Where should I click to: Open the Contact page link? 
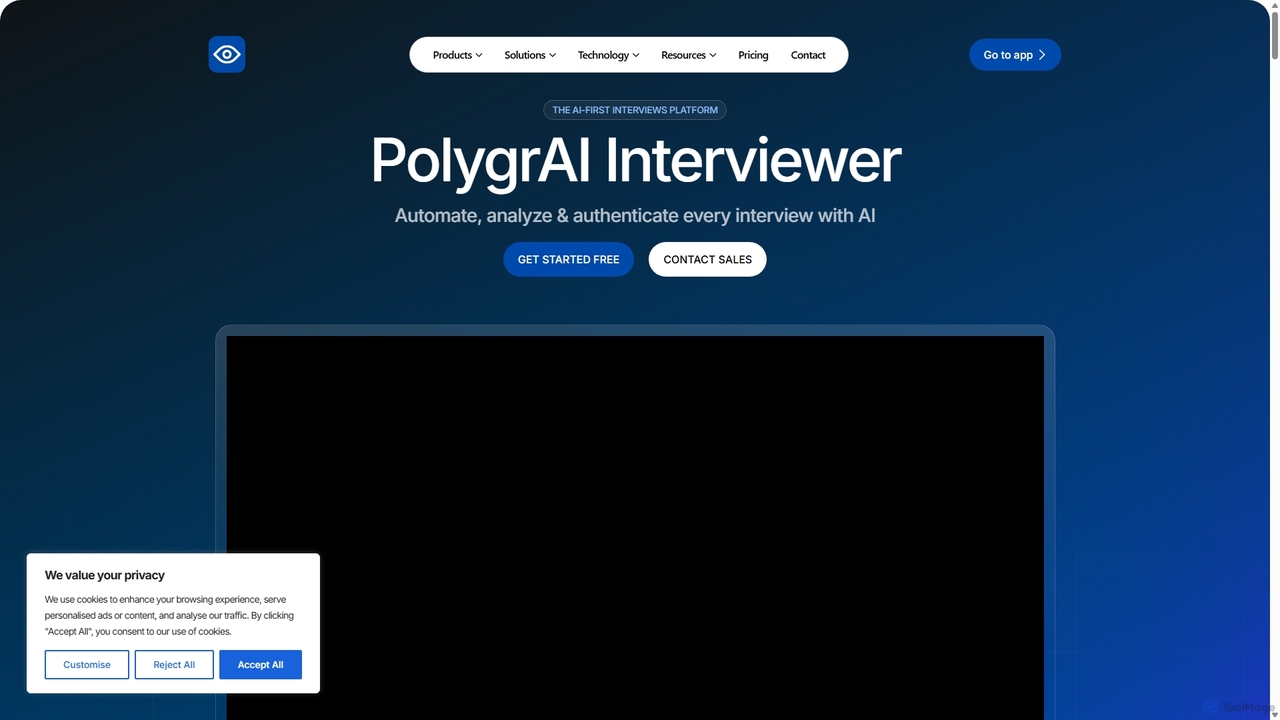808,55
